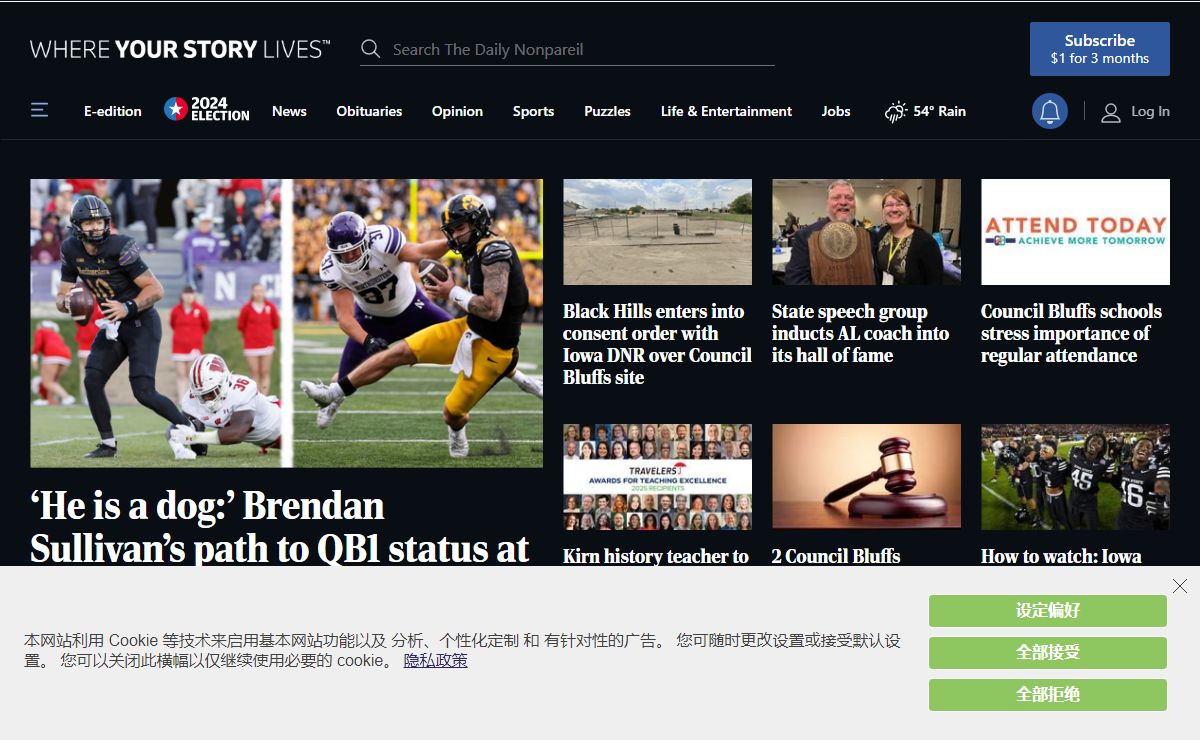
Task: Open the Obituaries section
Action: tap(369, 111)
